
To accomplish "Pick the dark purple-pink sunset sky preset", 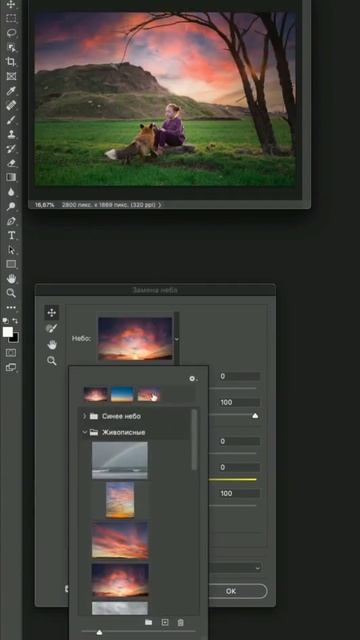I will coord(120,580).
